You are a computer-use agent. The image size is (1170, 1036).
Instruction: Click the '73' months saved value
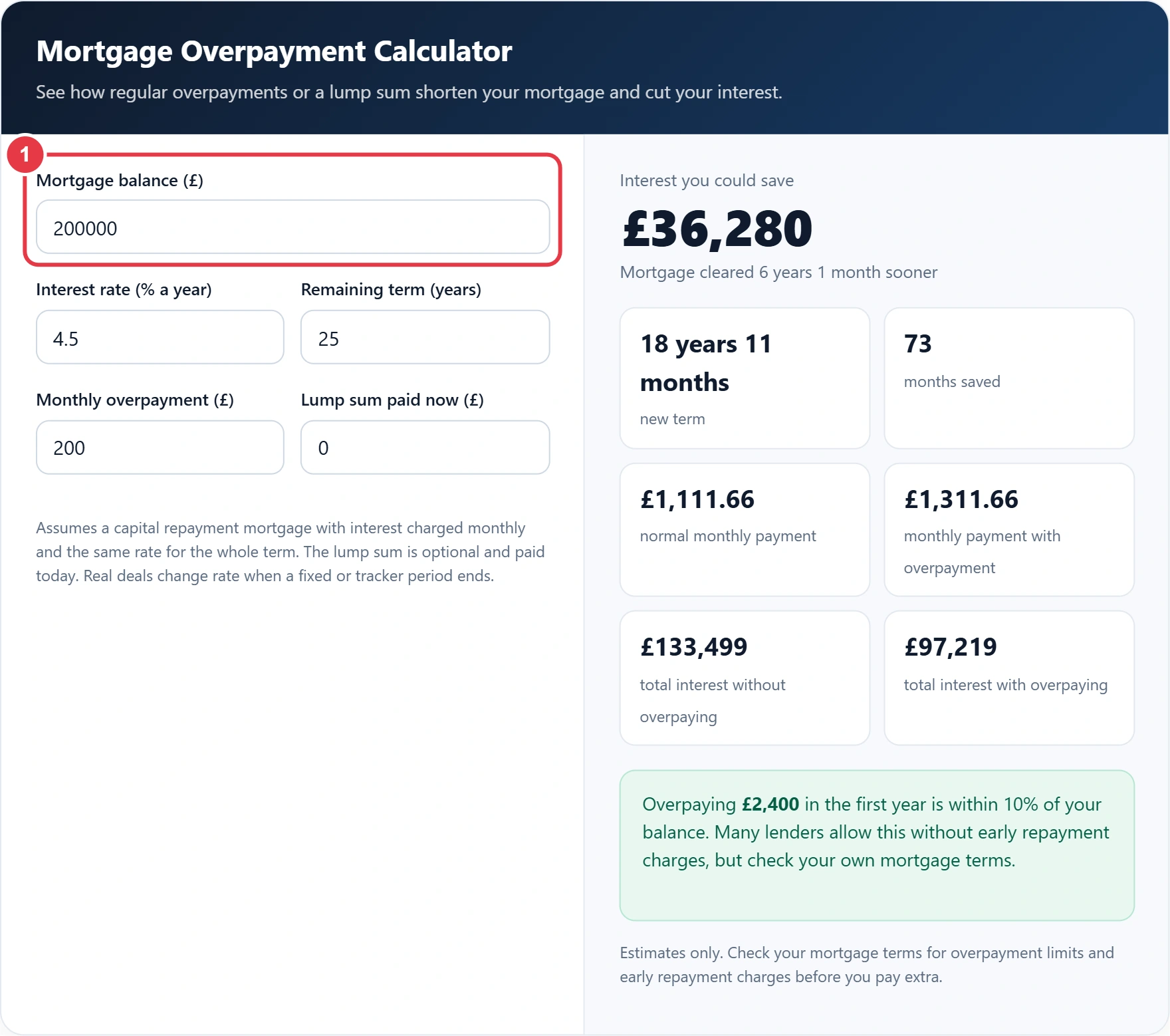pos(918,344)
